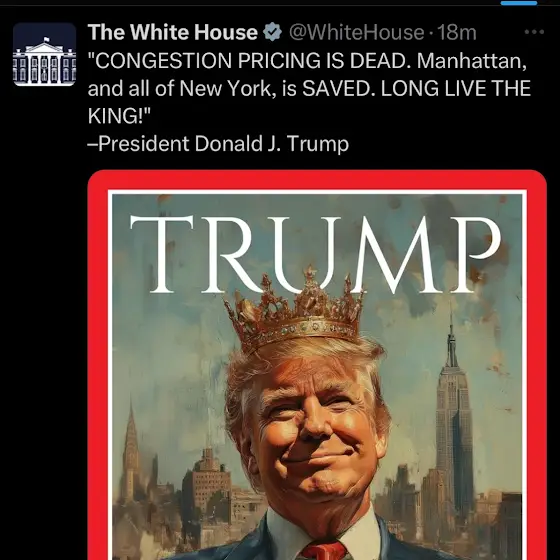
Task: Click the 'LONG LIVE THE' text line
Action: [x=456, y=89]
